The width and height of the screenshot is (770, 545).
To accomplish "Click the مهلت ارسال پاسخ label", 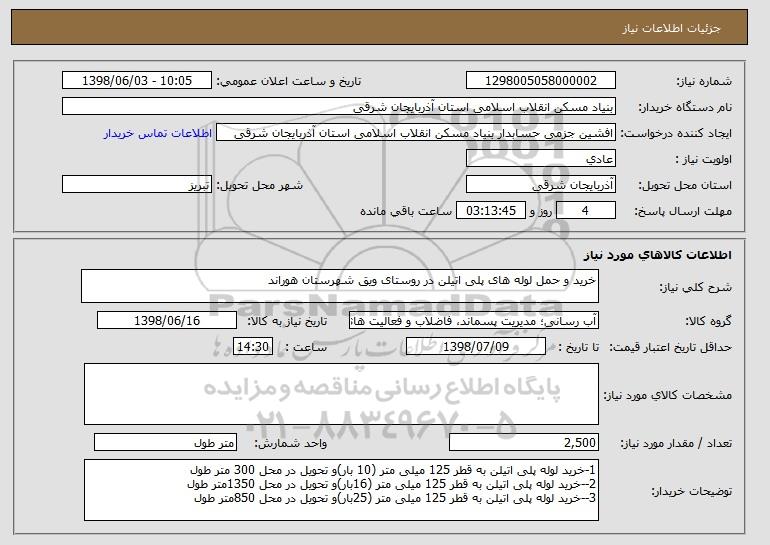I will [683, 211].
